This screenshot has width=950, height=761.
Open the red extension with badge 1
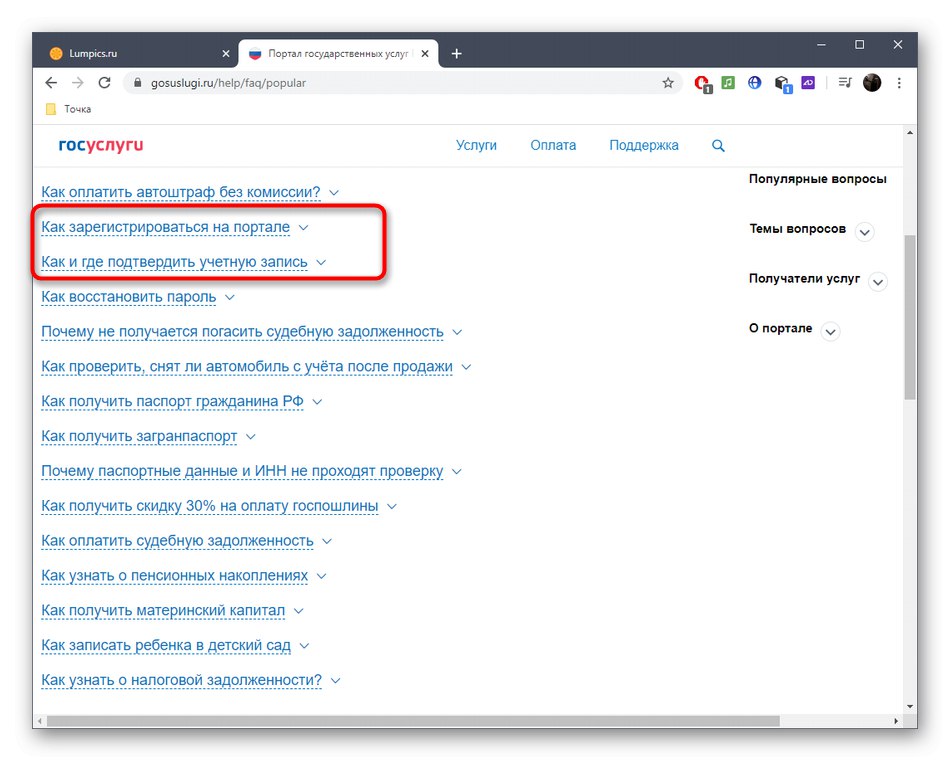pyautogui.click(x=703, y=83)
